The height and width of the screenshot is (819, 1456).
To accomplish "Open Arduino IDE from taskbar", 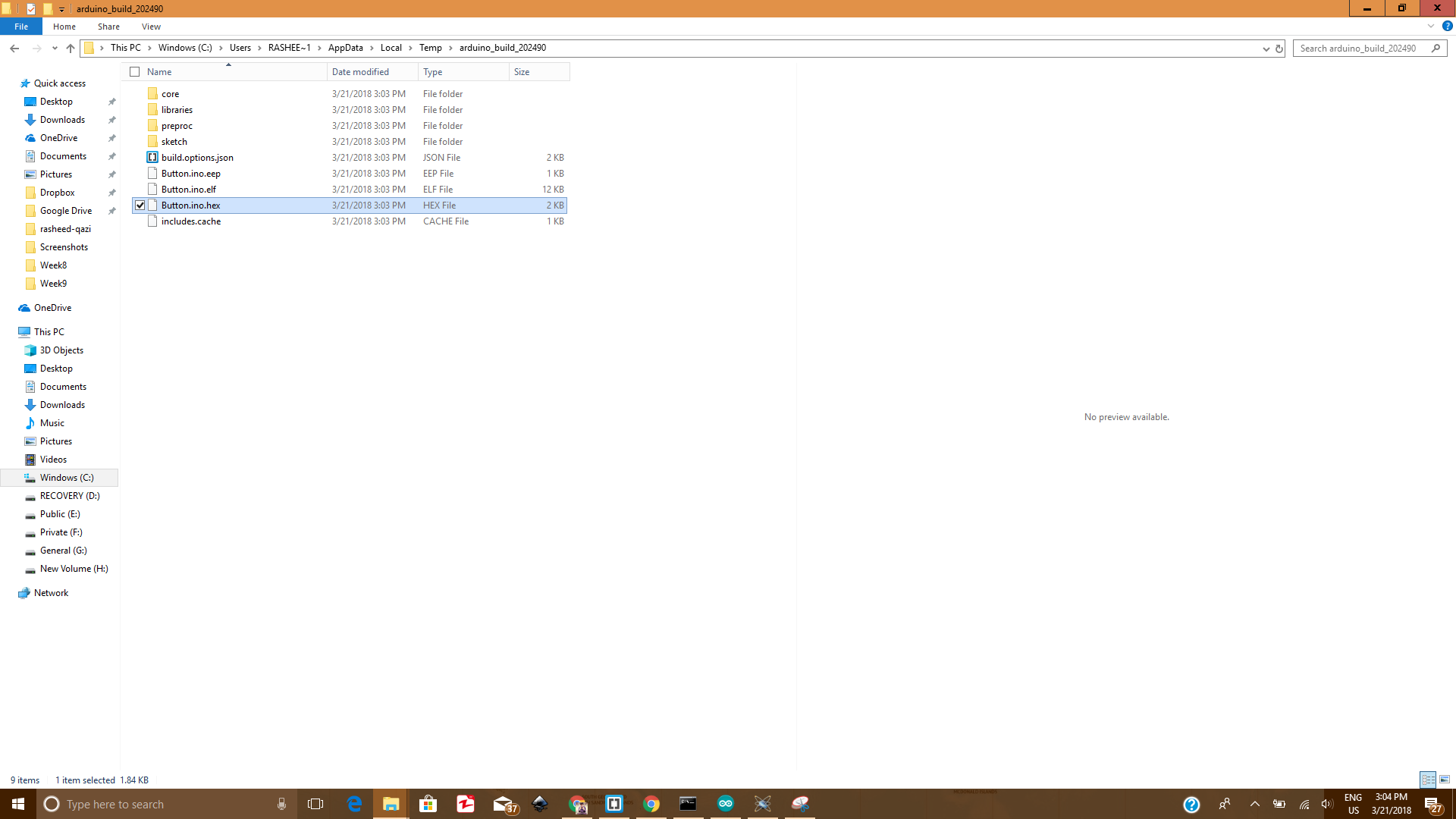I will click(x=725, y=804).
